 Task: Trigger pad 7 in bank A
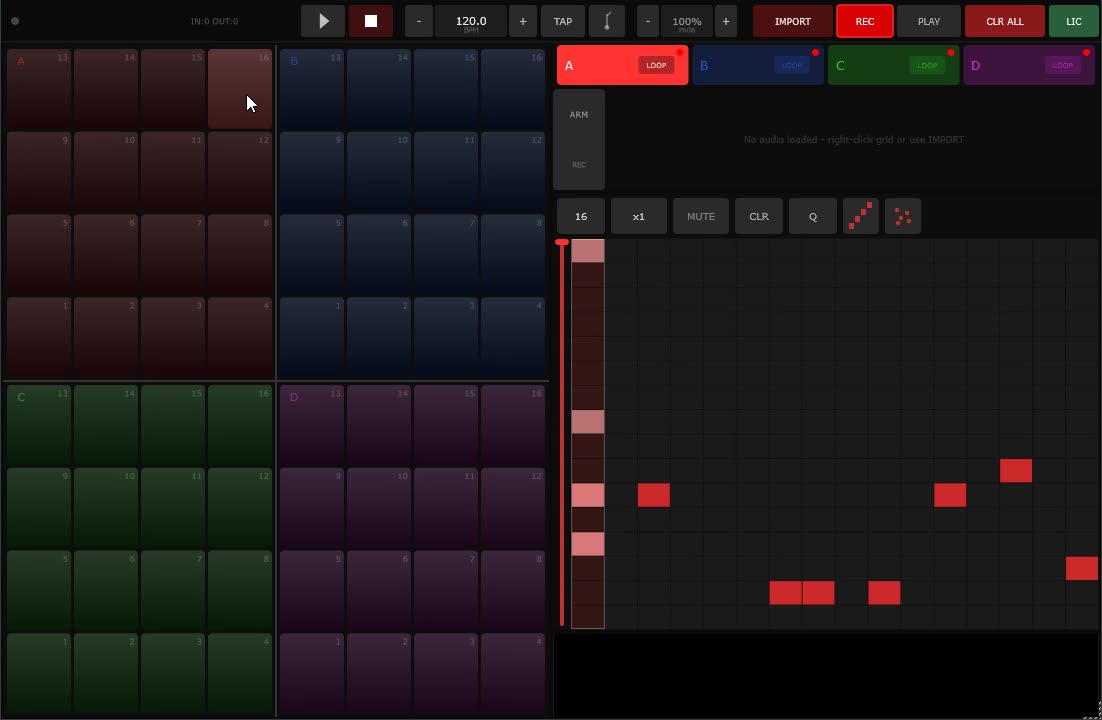[x=172, y=255]
